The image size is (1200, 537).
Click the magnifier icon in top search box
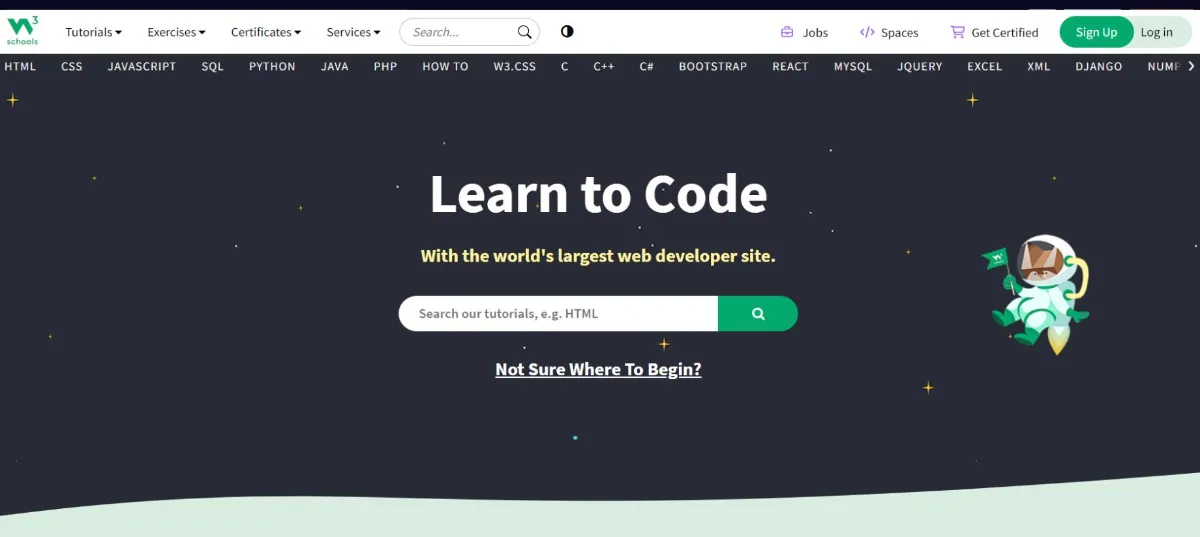(524, 32)
